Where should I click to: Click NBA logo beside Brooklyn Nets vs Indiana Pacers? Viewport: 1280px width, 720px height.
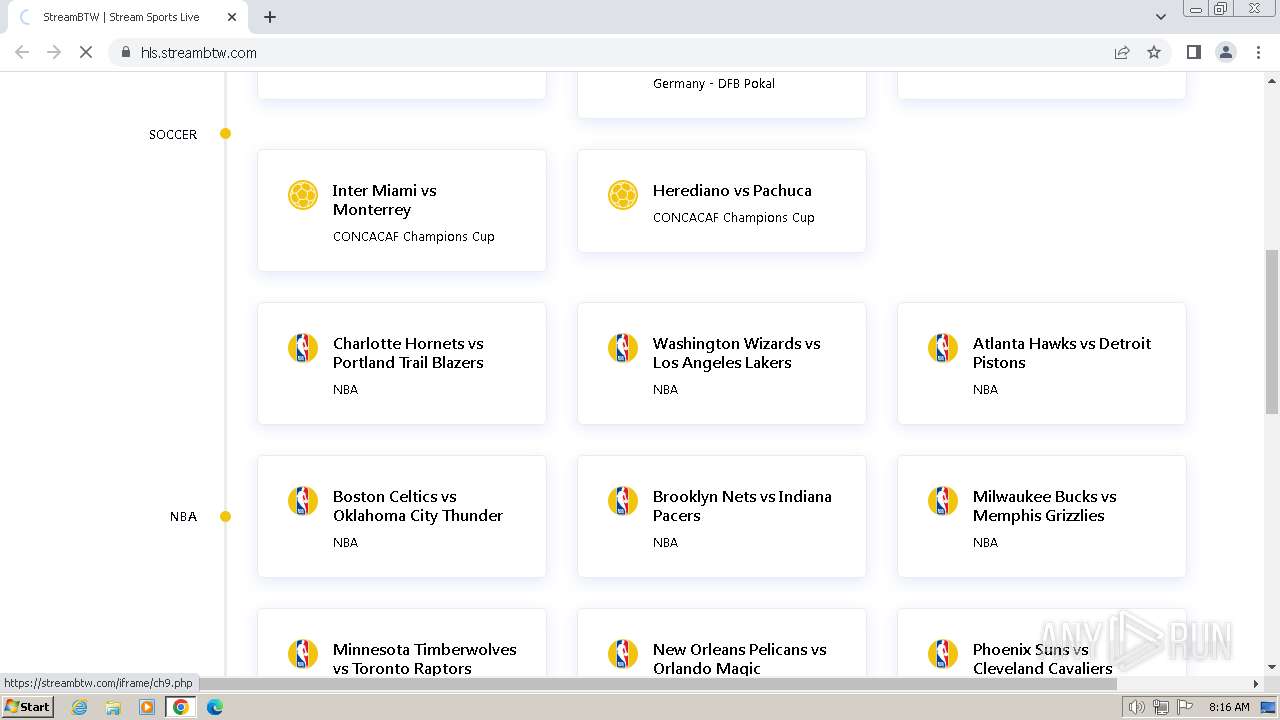[x=623, y=501]
